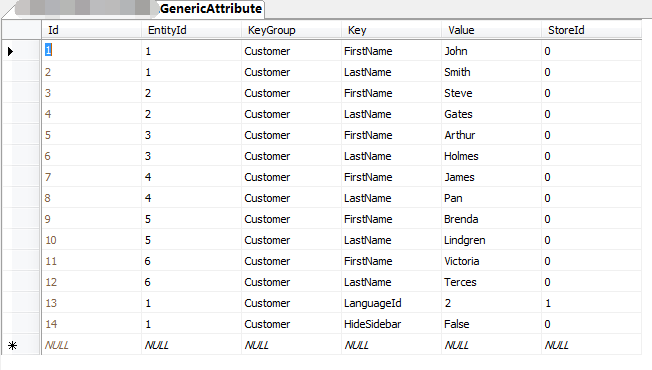Select the Value cell containing False
Image resolution: width=652 pixels, height=370 pixels.
pos(491,324)
